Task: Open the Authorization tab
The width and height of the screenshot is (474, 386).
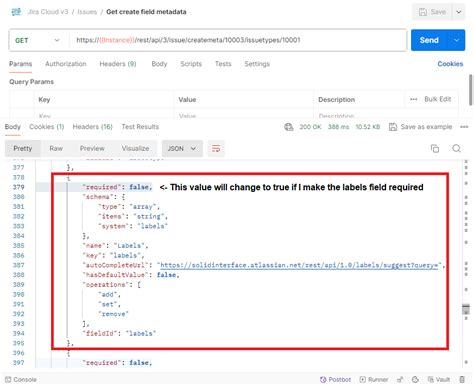Action: point(66,64)
